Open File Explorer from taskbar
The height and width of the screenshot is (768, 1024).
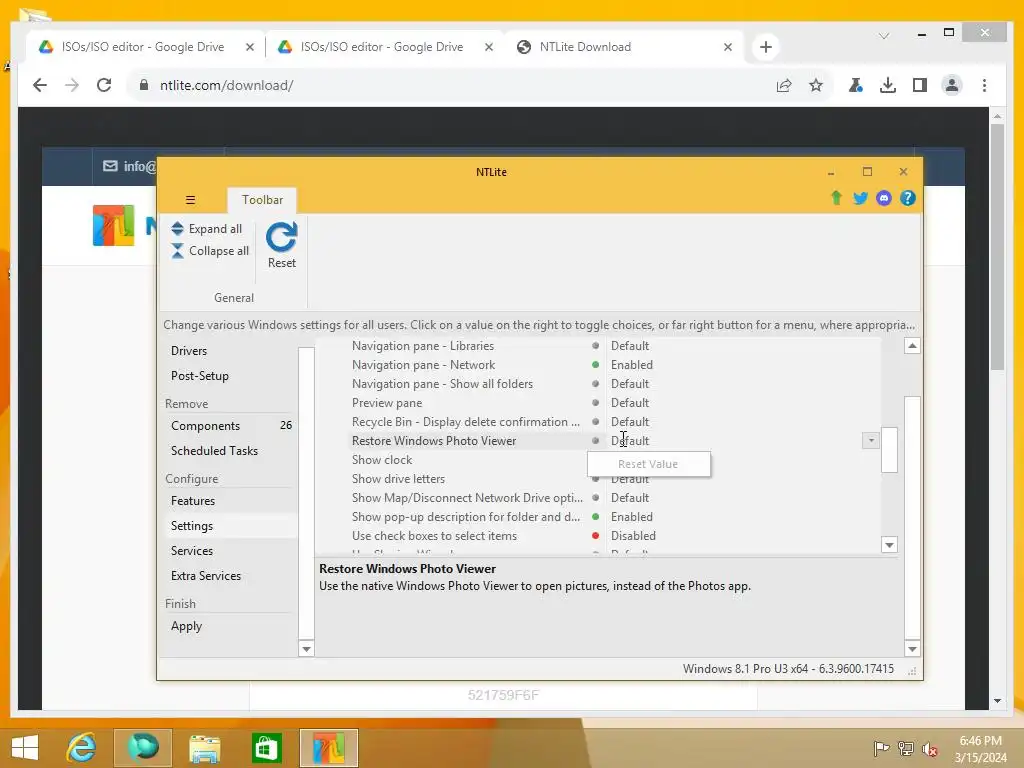point(204,748)
